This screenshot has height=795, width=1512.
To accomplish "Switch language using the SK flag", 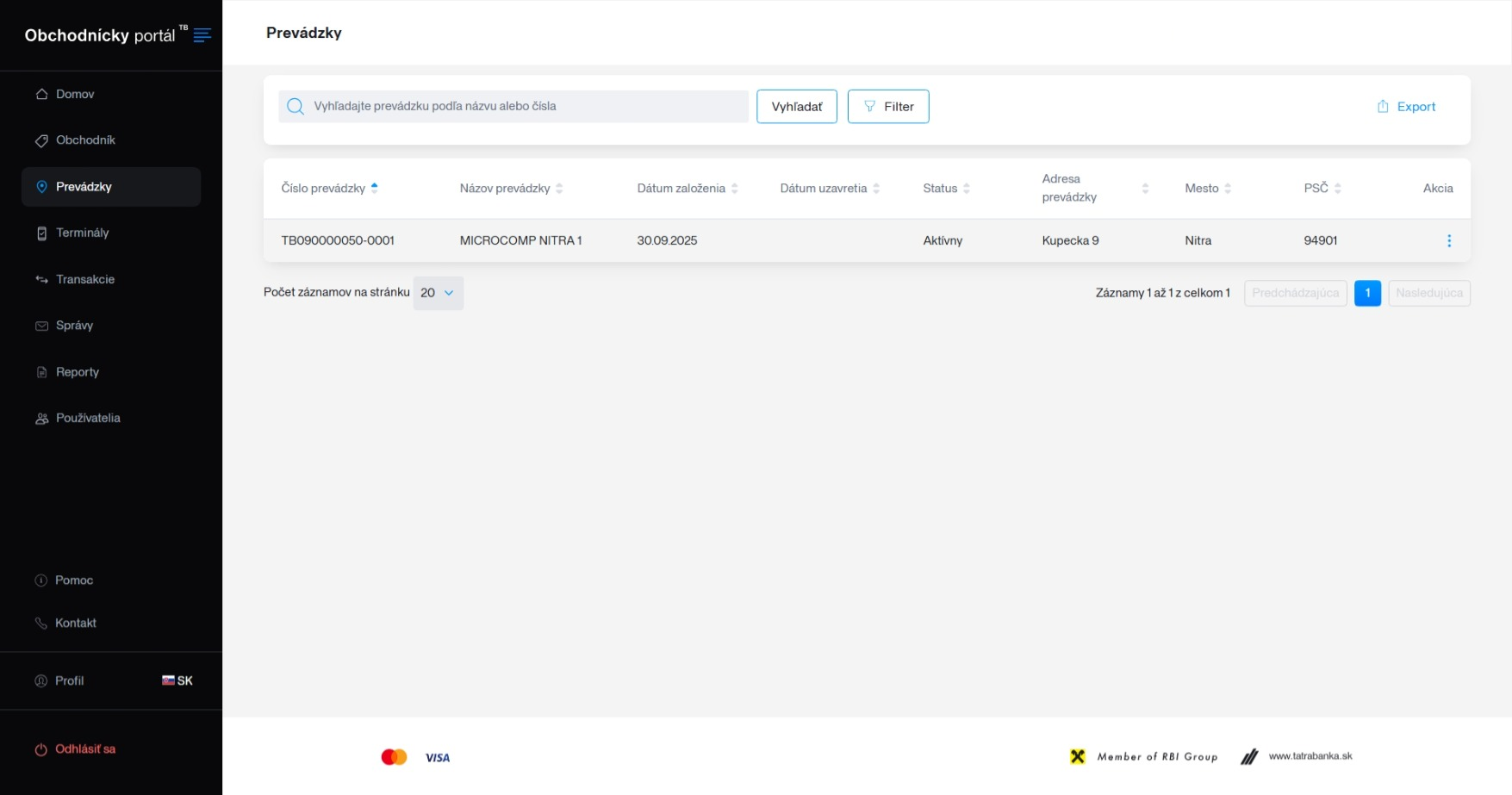I will [x=169, y=680].
